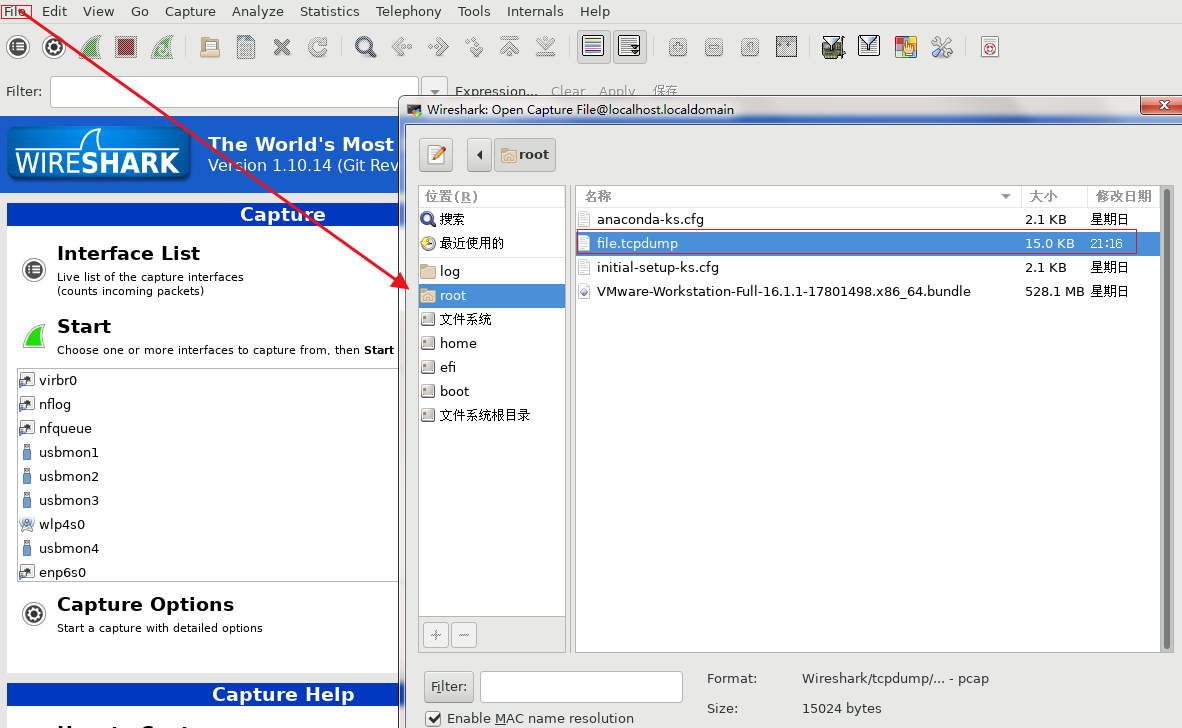Open coloring rules toolbar icon
The width and height of the screenshot is (1182, 728).
(x=905, y=47)
